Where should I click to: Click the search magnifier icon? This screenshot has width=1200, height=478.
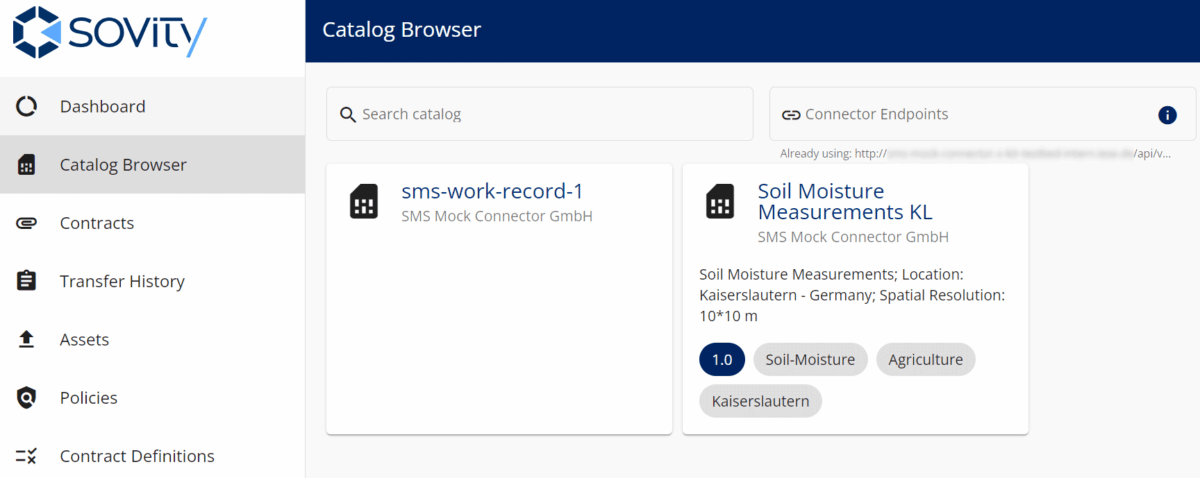(x=348, y=115)
